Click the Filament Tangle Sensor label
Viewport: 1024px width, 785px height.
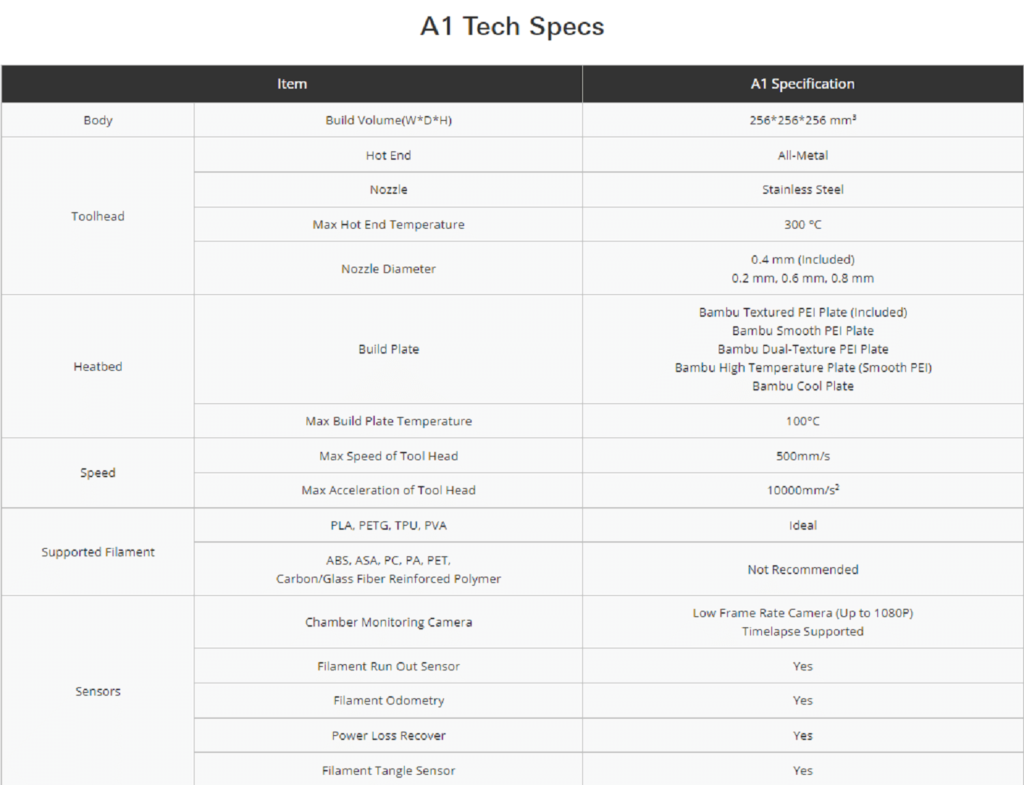389,771
